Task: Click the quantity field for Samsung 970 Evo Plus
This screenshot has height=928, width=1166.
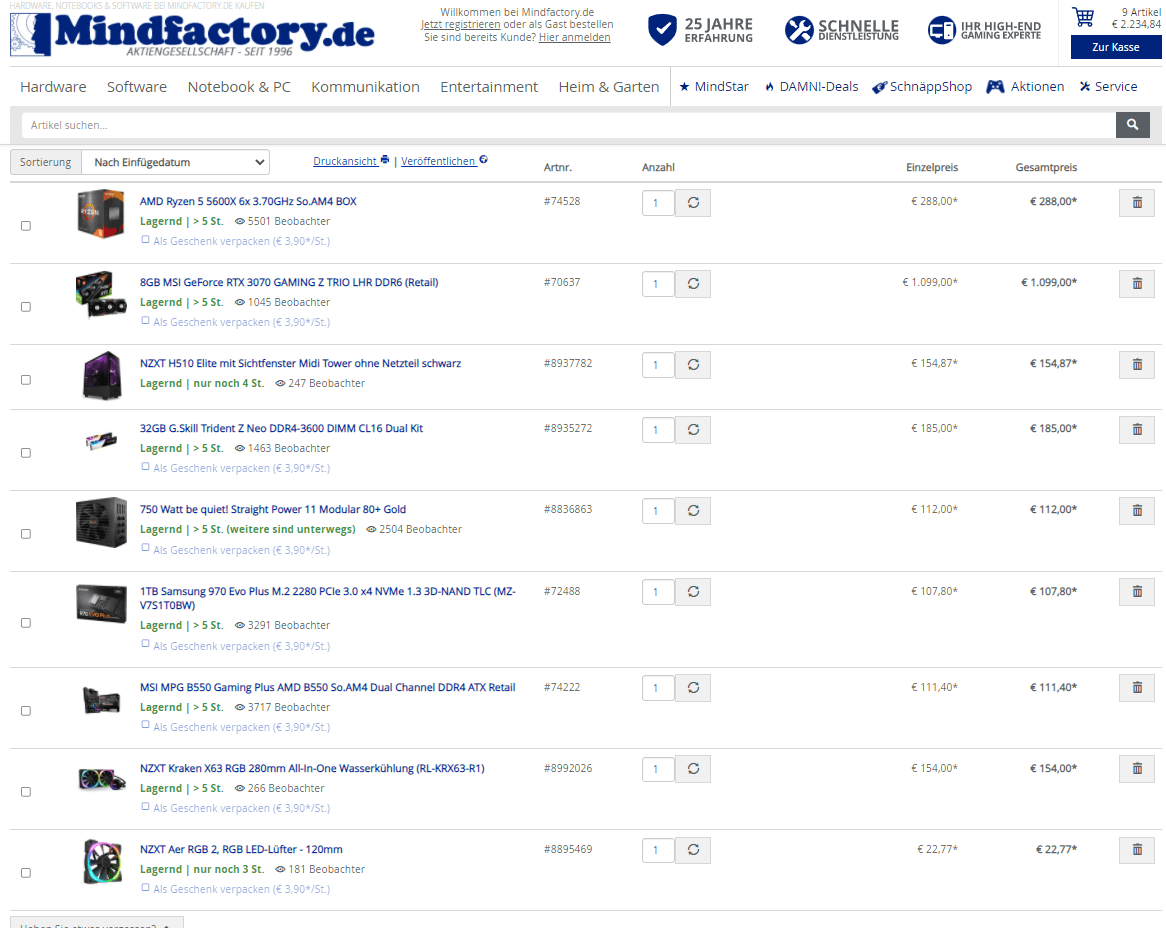Action: point(658,592)
